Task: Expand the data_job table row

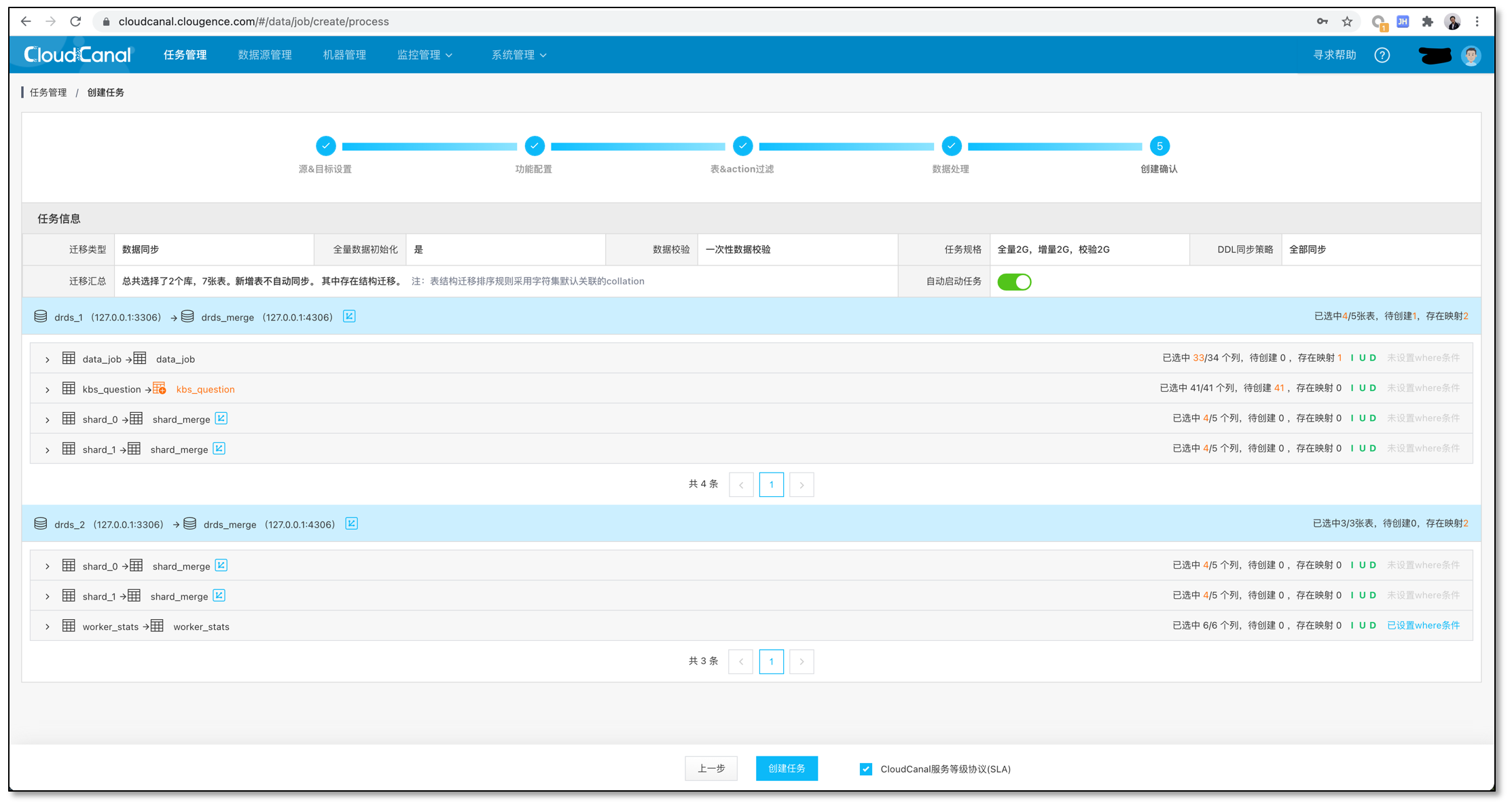Action: pyautogui.click(x=48, y=359)
